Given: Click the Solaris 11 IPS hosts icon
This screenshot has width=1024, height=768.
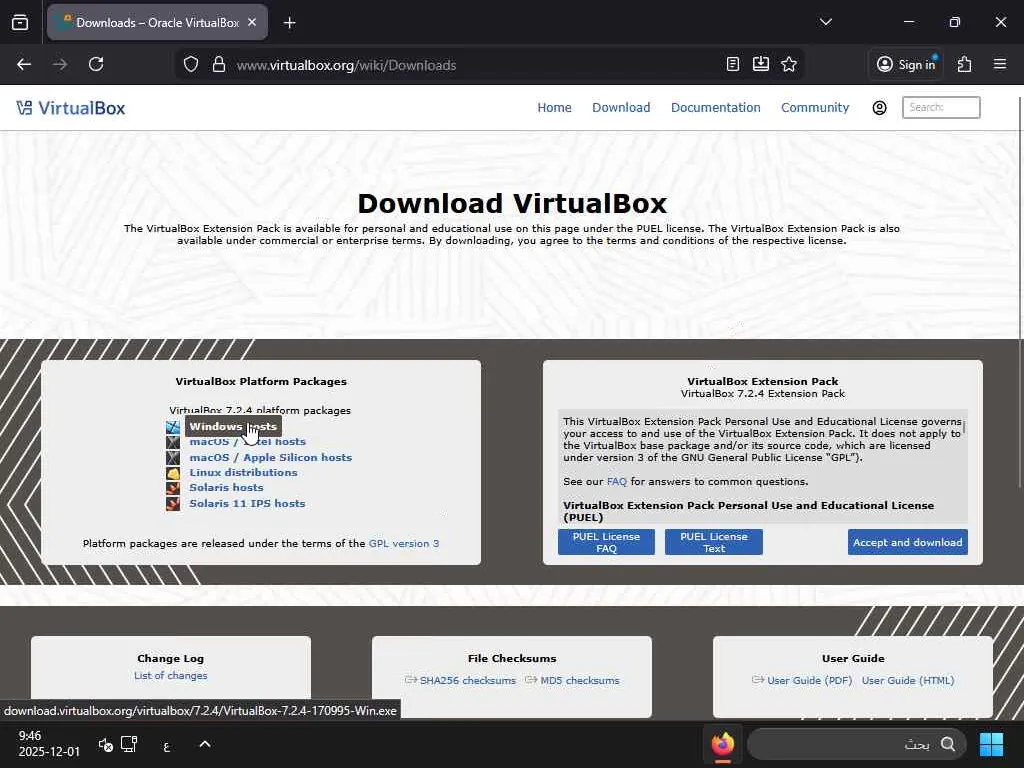Looking at the screenshot, I should pos(173,504).
